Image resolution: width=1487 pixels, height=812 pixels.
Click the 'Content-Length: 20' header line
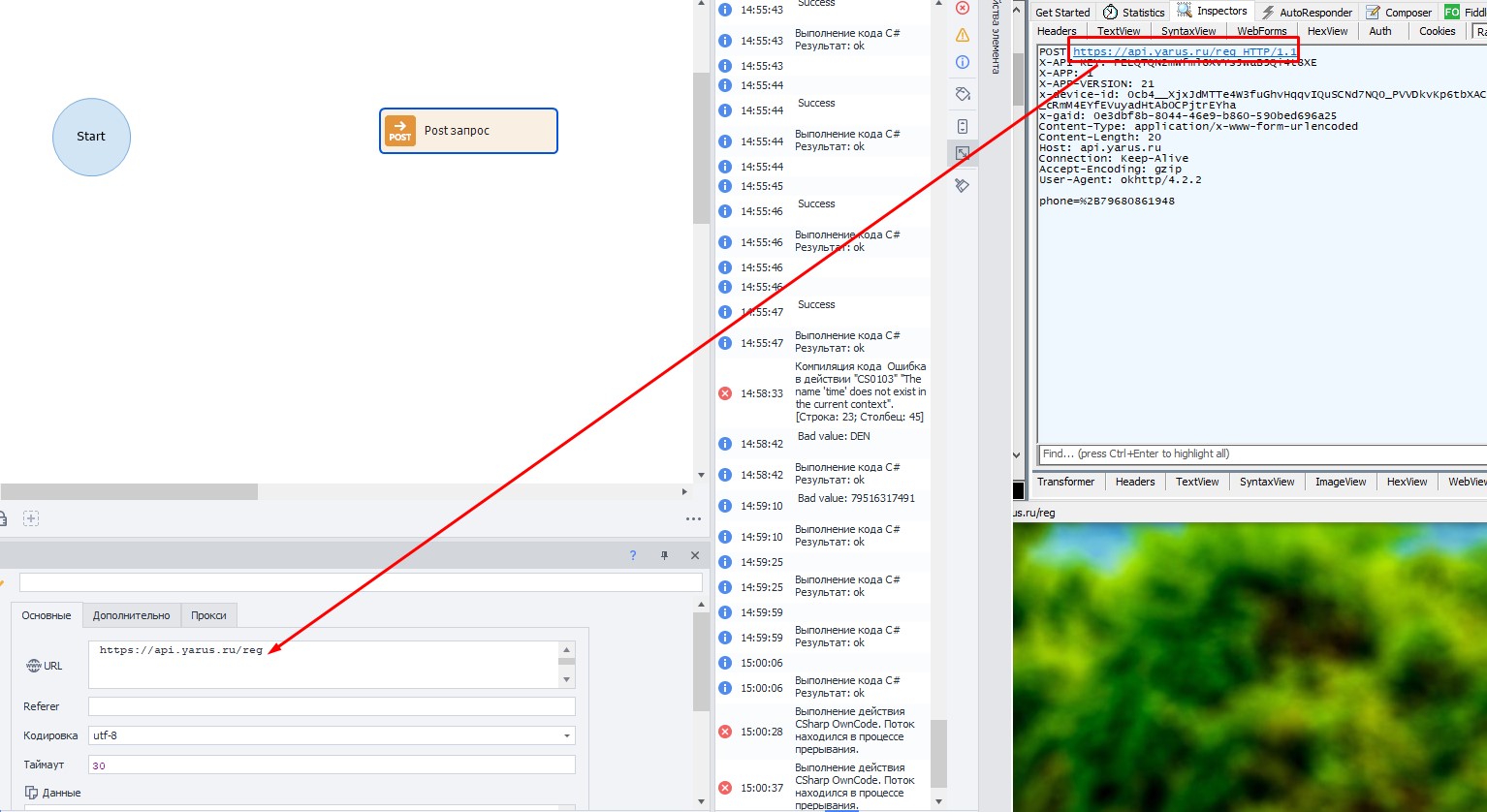[1100, 138]
